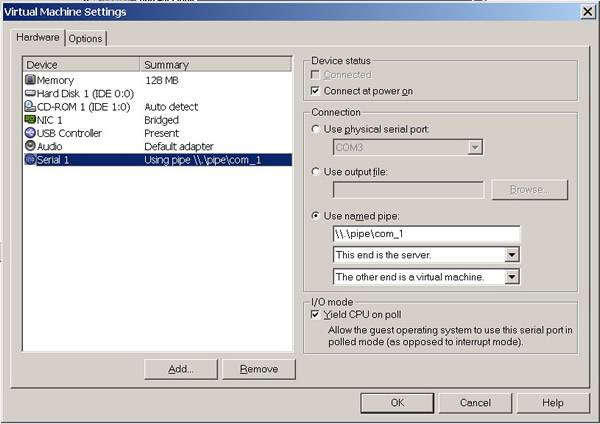Select the Audio device icon
600x424 pixels.
coord(30,146)
